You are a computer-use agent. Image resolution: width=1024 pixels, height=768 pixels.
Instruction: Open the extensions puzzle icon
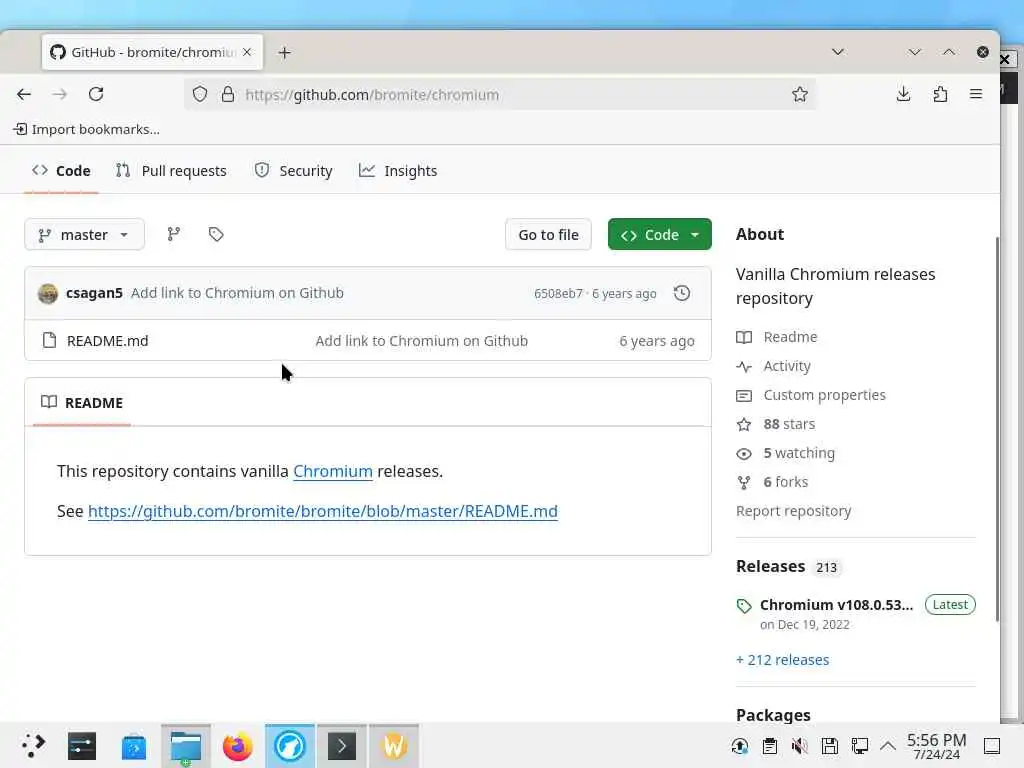pos(940,94)
